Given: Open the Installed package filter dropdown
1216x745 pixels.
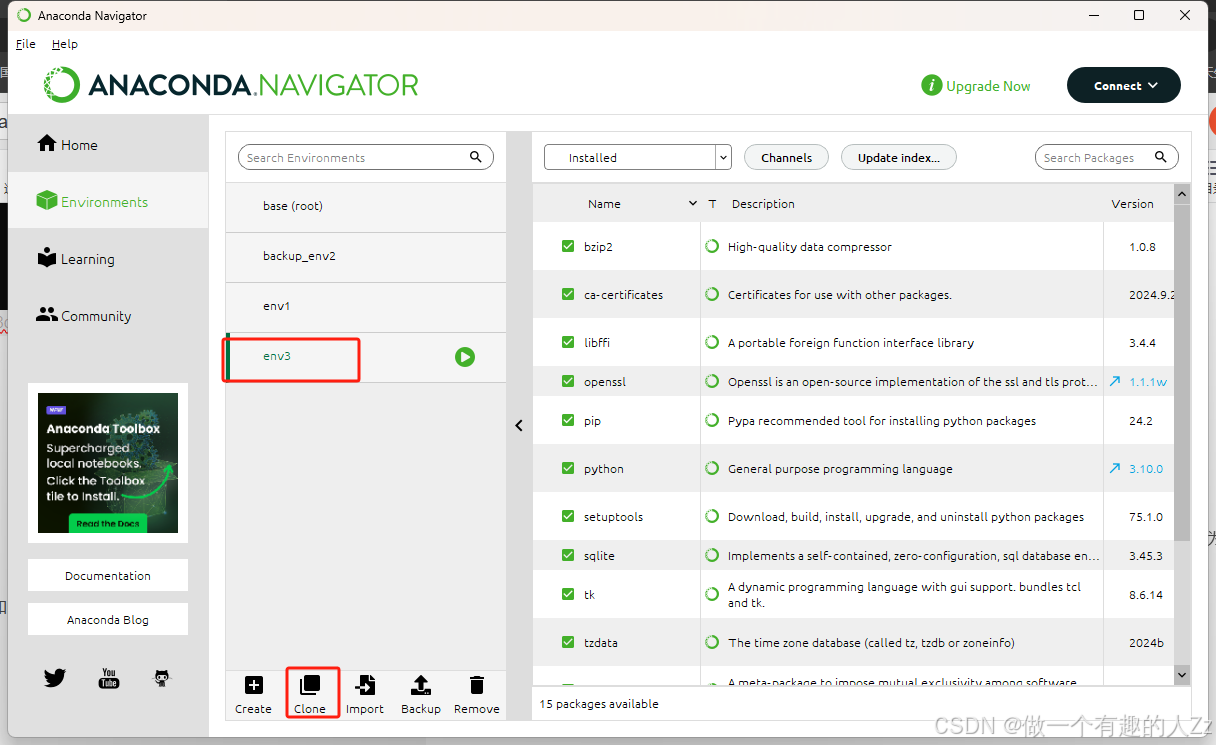Looking at the screenshot, I should click(x=638, y=157).
